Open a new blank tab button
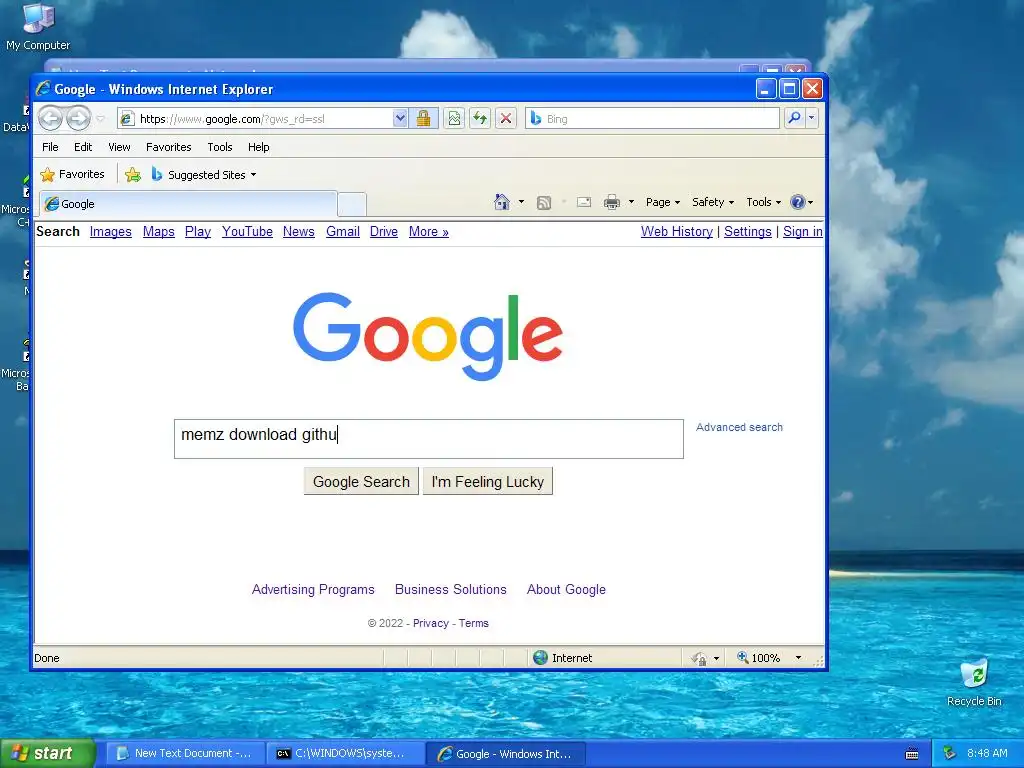1024x768 pixels. [352, 204]
